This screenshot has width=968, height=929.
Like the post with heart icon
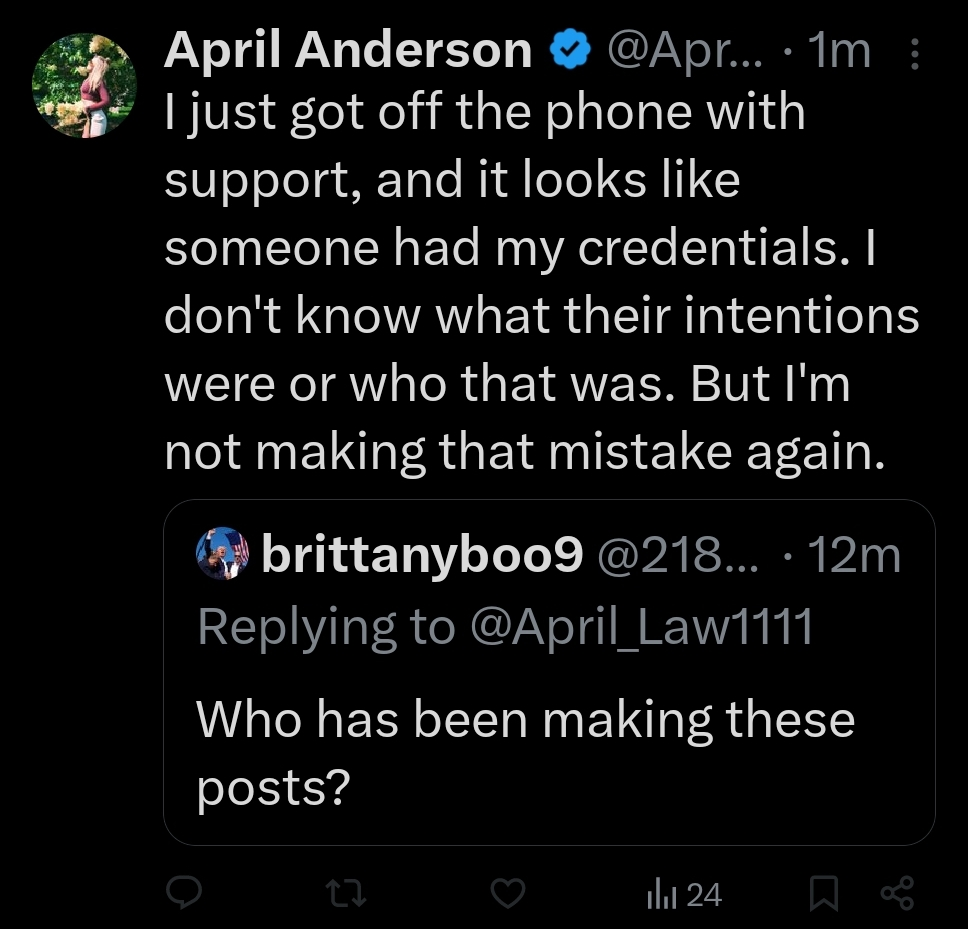coord(508,894)
